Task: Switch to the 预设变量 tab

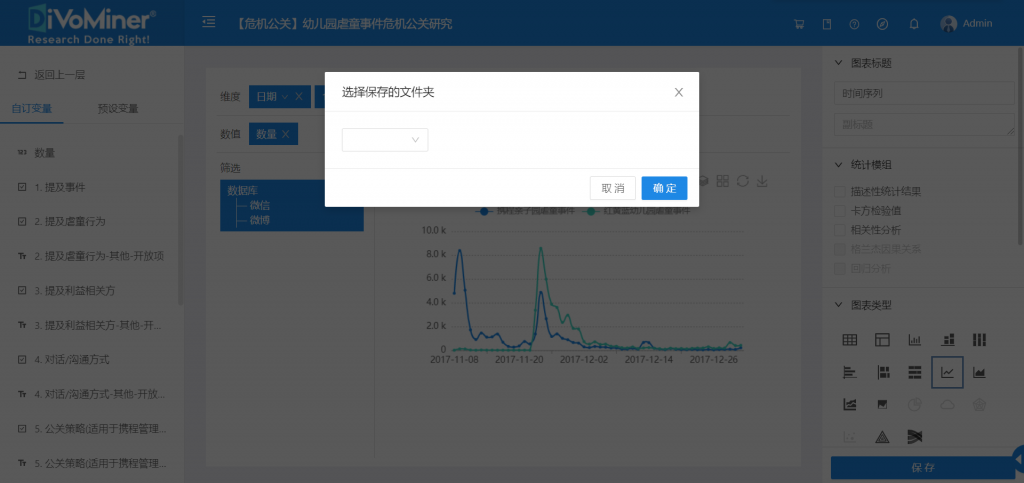Action: (118, 108)
